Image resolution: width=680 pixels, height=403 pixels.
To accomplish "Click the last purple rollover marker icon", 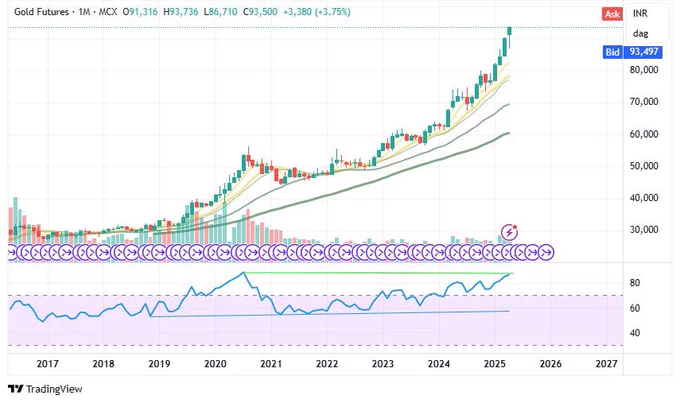I will pyautogui.click(x=547, y=252).
